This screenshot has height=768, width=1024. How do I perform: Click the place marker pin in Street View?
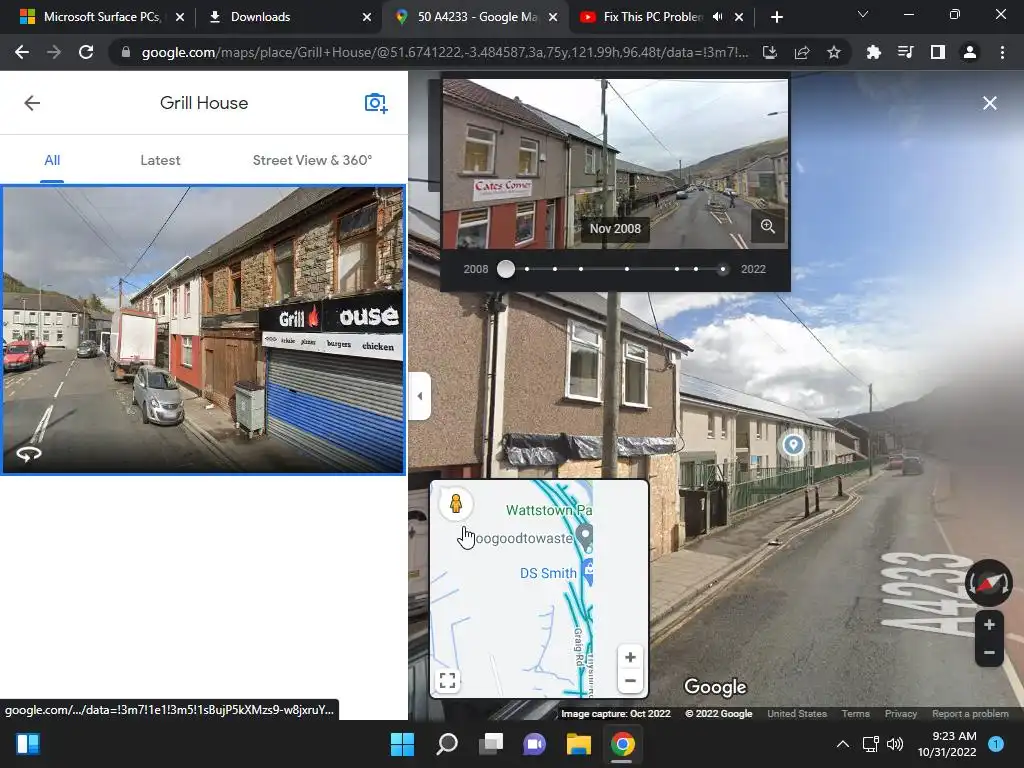(x=793, y=445)
